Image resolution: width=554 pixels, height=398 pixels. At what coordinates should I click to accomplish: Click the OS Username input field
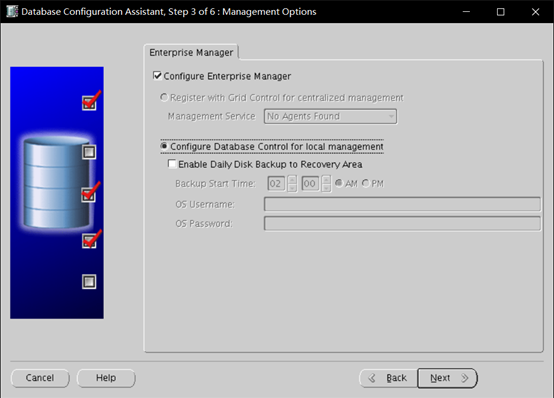pyautogui.click(x=402, y=204)
